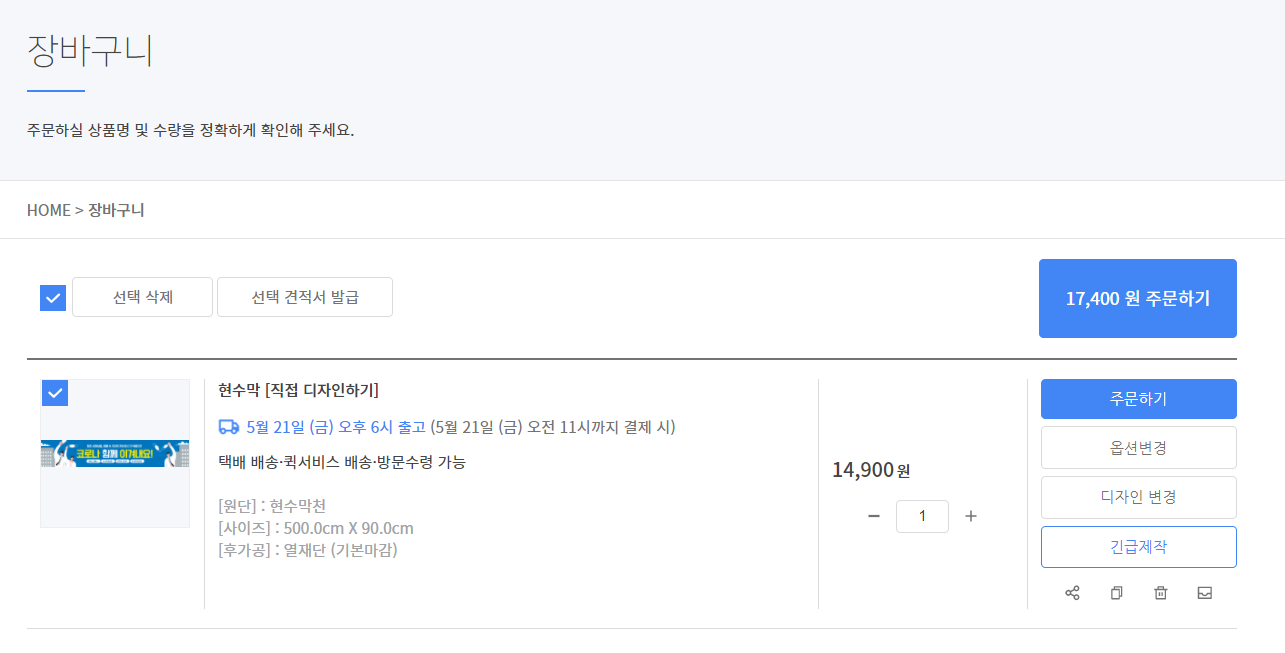Click the inbox save icon
Screen dimensions: 1285x653
coord(1205,593)
